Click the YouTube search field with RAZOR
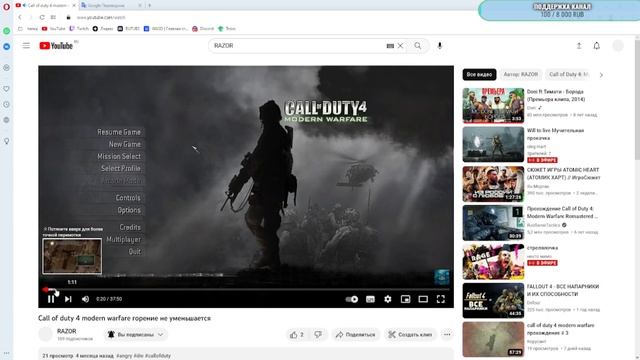Image resolution: width=640 pixels, height=360 pixels. pos(298,46)
